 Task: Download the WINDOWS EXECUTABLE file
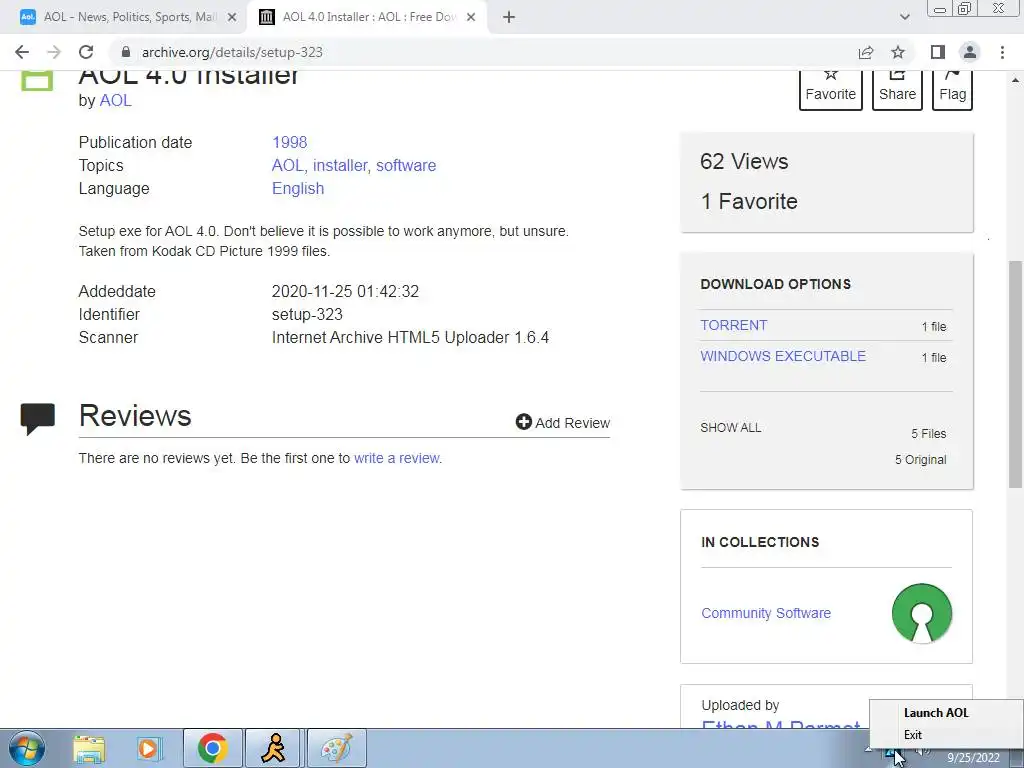pyautogui.click(x=783, y=356)
